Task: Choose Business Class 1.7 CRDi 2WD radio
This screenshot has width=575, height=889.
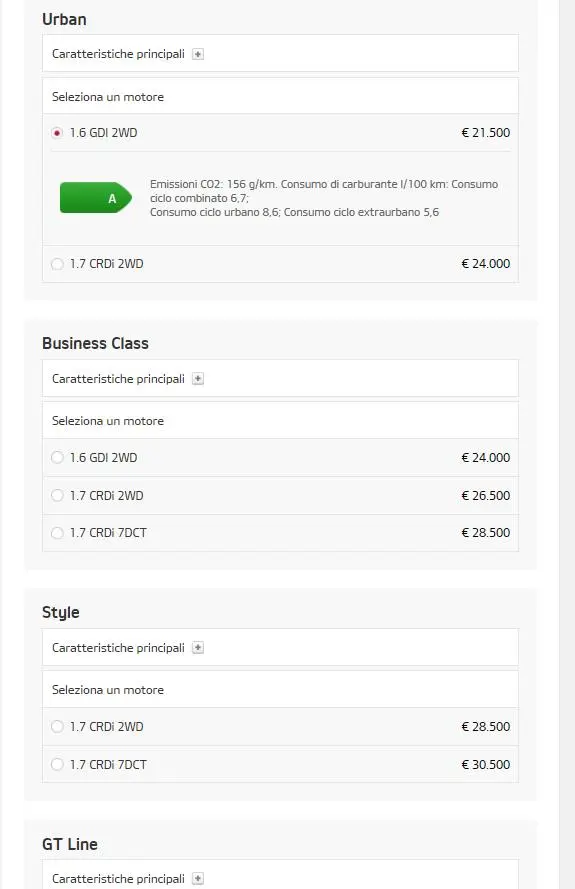Action: (57, 496)
